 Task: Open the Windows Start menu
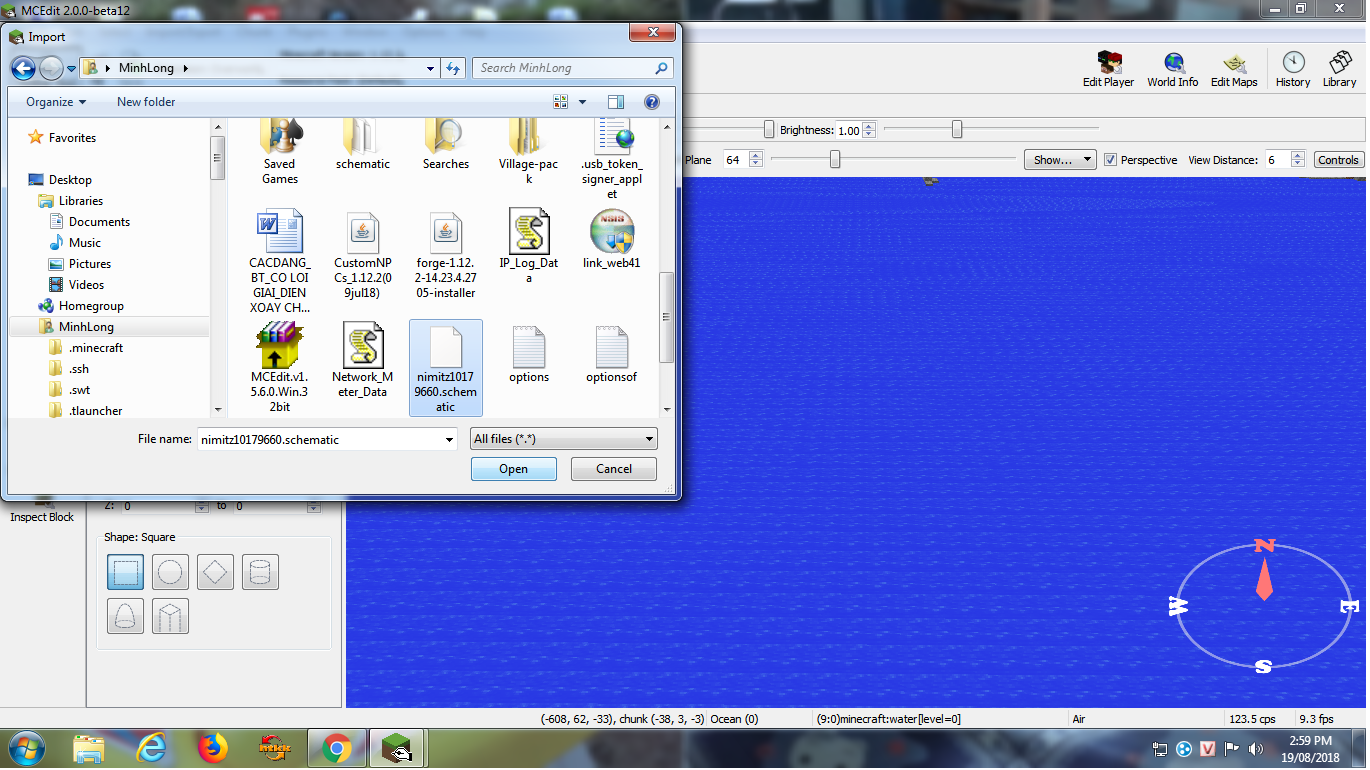click(x=25, y=748)
